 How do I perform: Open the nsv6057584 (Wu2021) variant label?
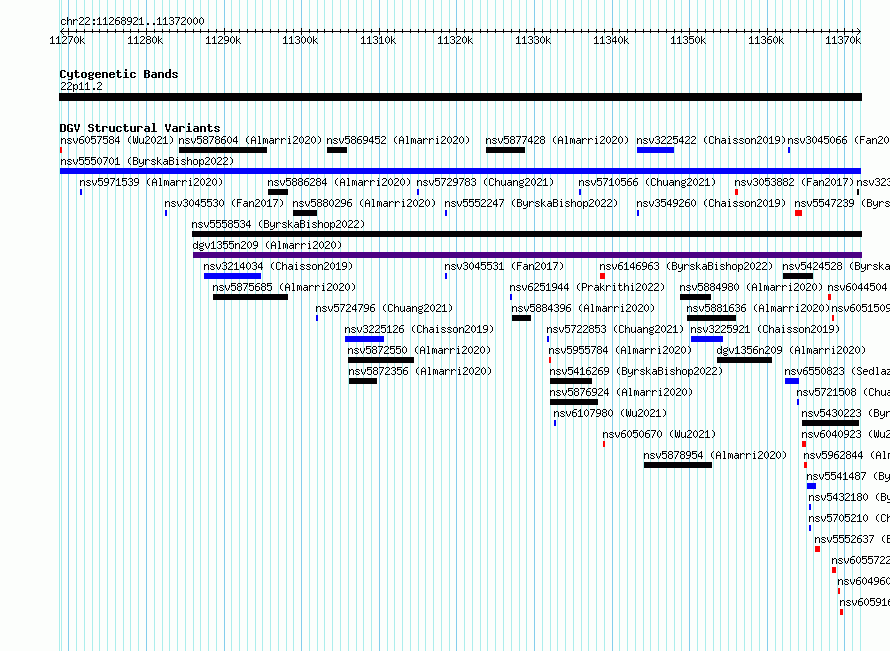(x=117, y=140)
